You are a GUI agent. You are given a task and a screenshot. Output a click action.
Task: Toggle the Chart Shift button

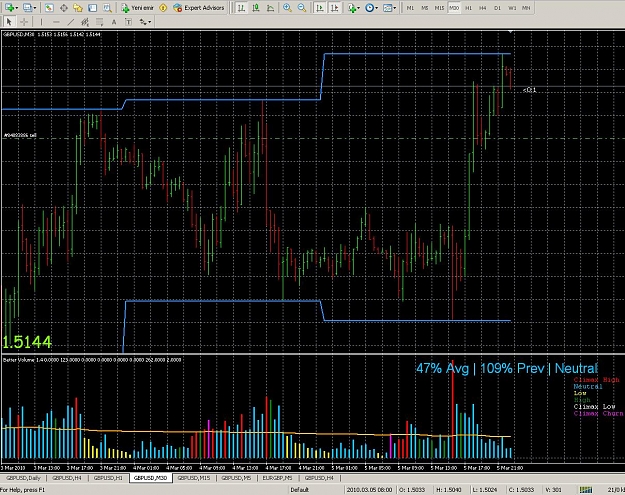coord(335,8)
